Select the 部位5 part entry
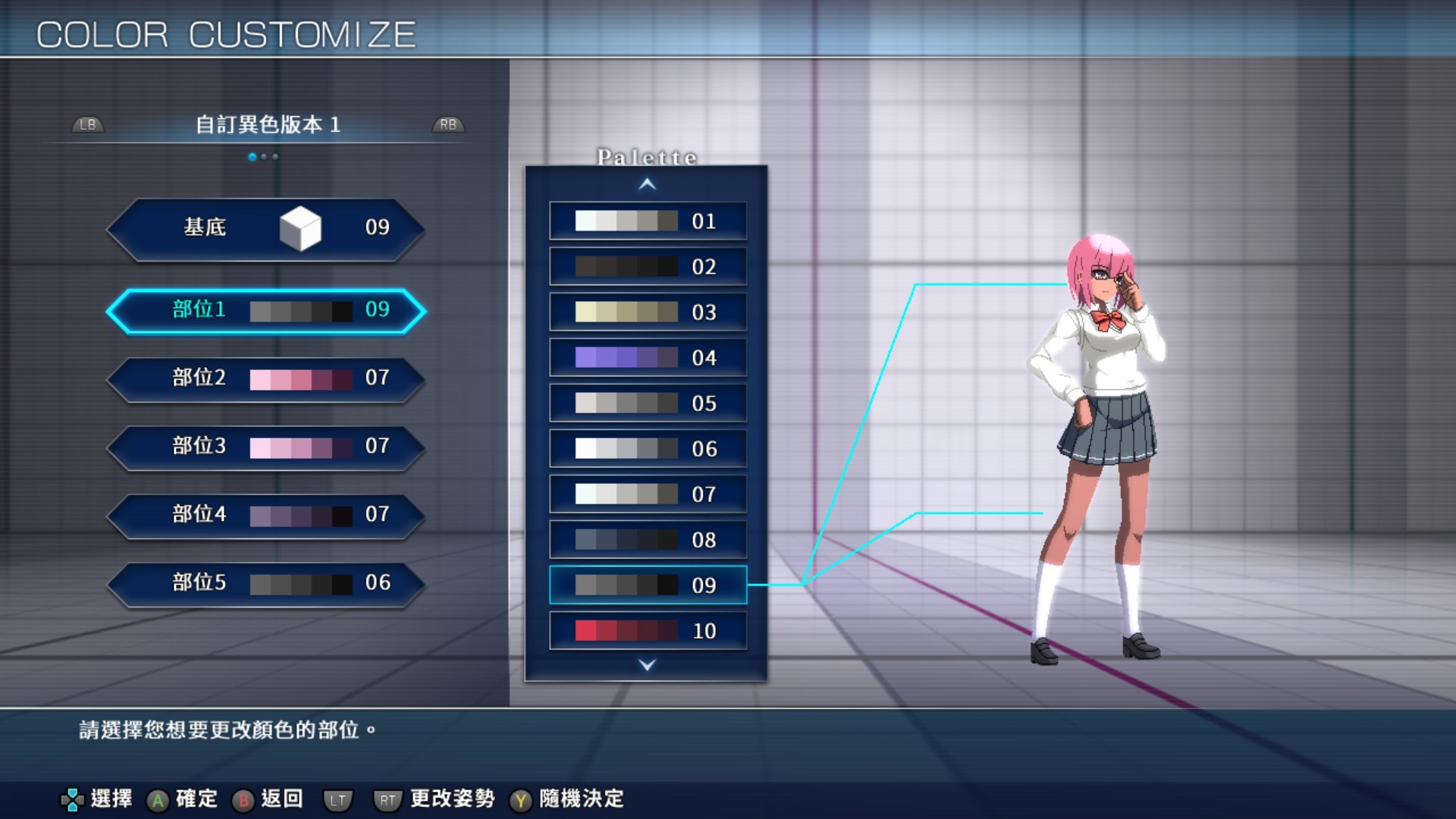The image size is (1456, 819). tap(265, 583)
